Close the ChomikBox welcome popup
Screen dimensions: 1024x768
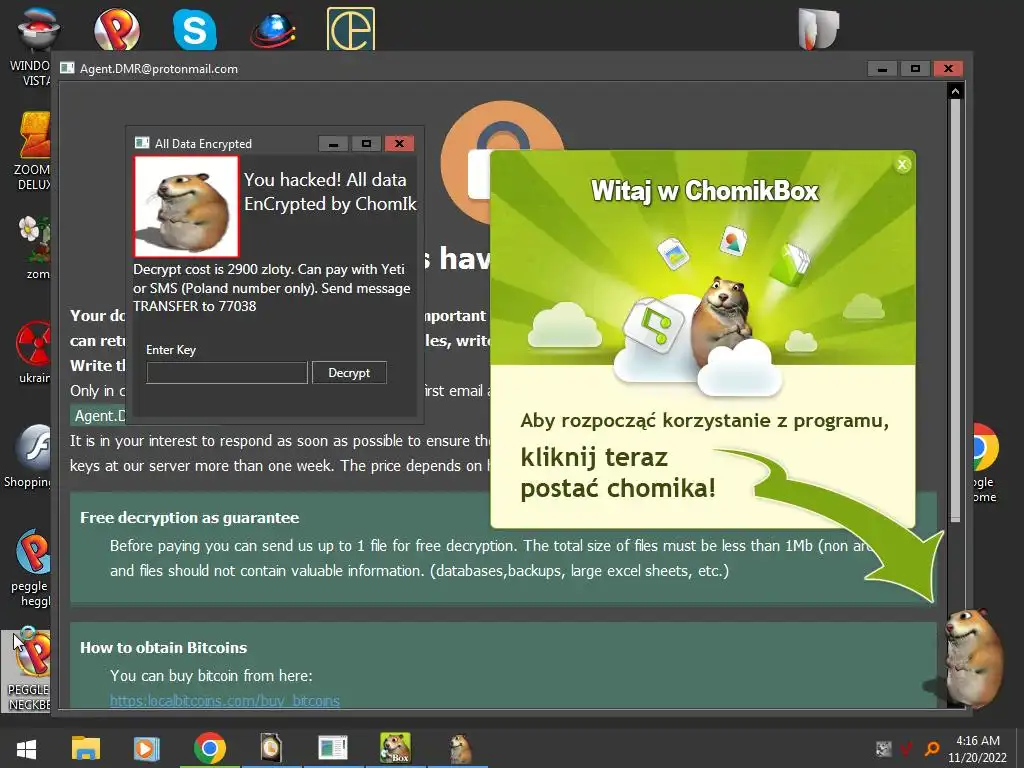(903, 165)
